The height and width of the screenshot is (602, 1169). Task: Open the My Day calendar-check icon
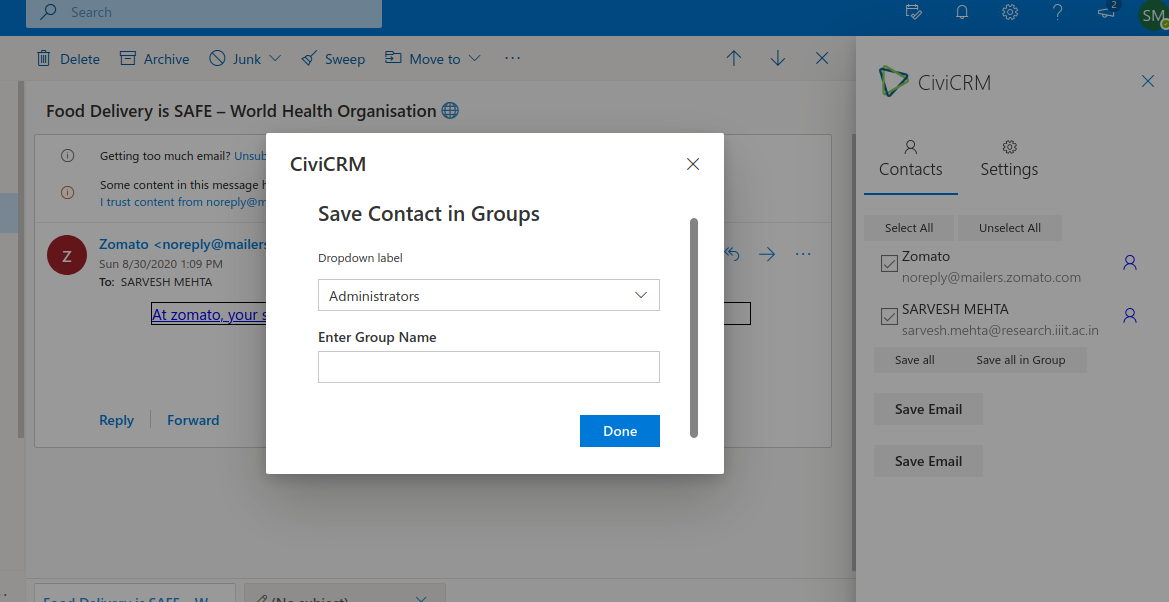(x=913, y=12)
